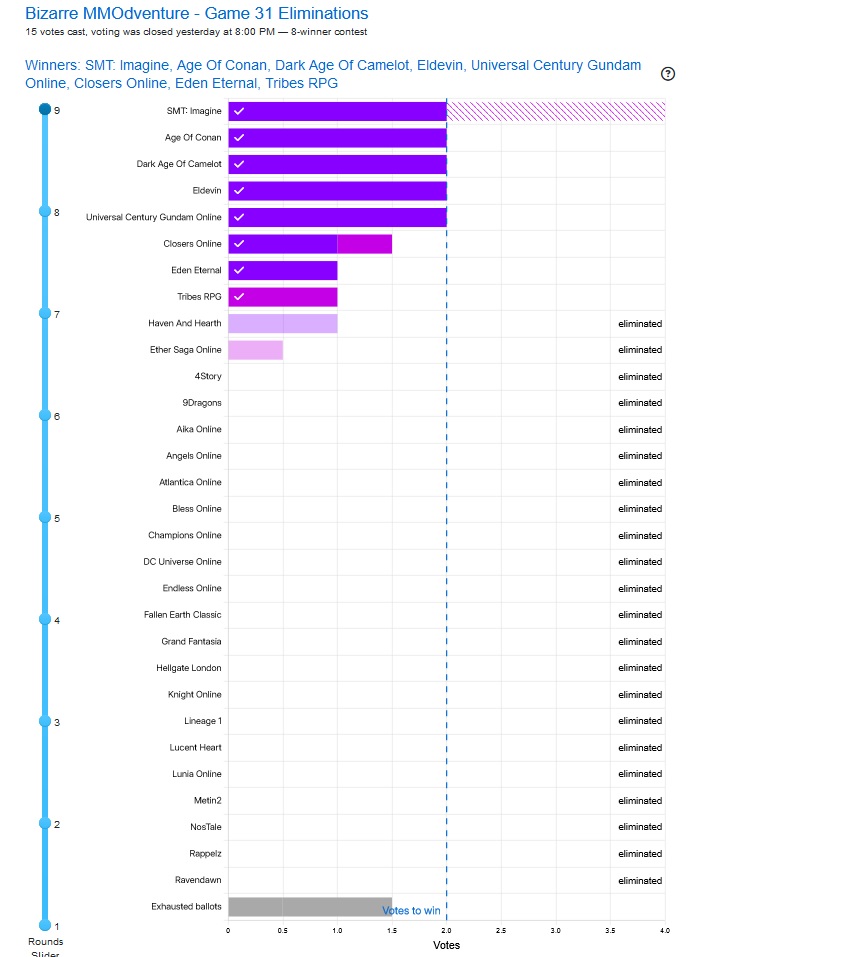The width and height of the screenshot is (843, 957).
Task: Click the hatched surplus section of SMT: Imagine bar
Action: [x=556, y=111]
